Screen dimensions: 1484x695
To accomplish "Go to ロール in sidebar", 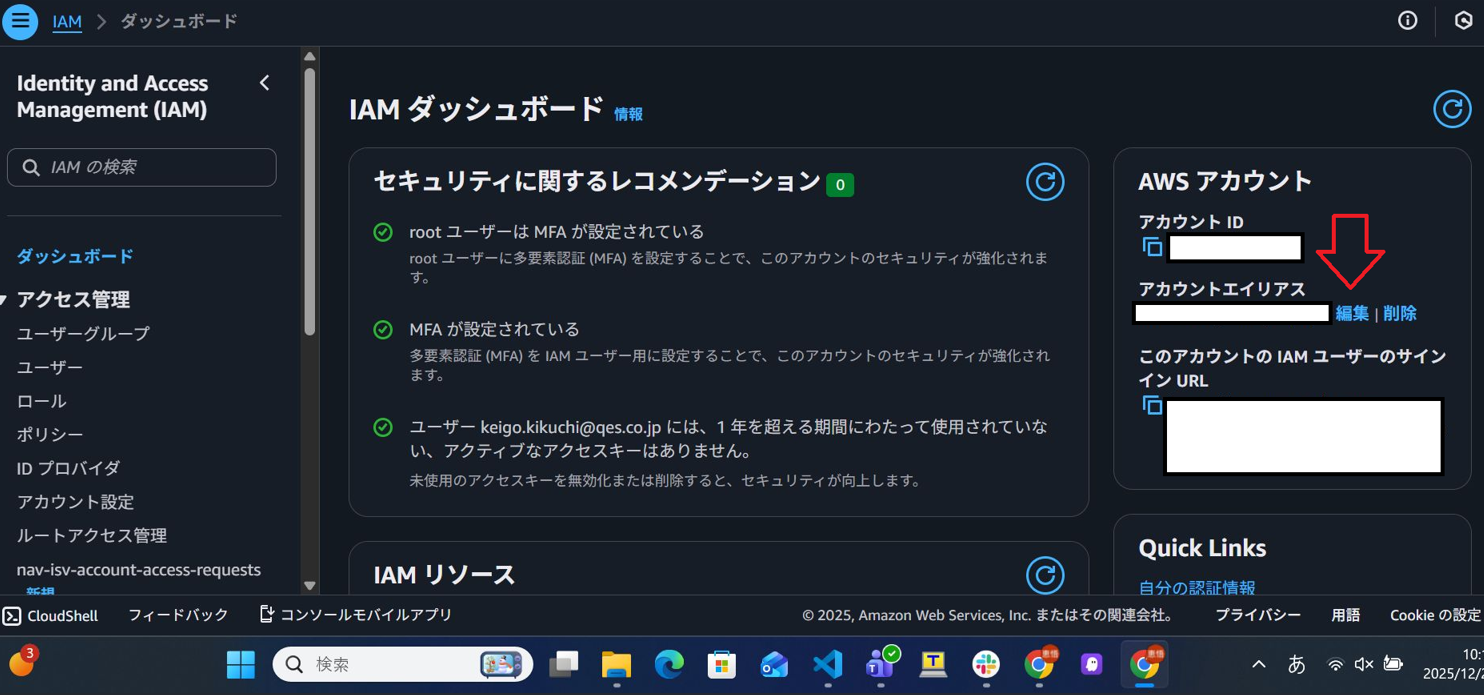I will click(x=42, y=401).
